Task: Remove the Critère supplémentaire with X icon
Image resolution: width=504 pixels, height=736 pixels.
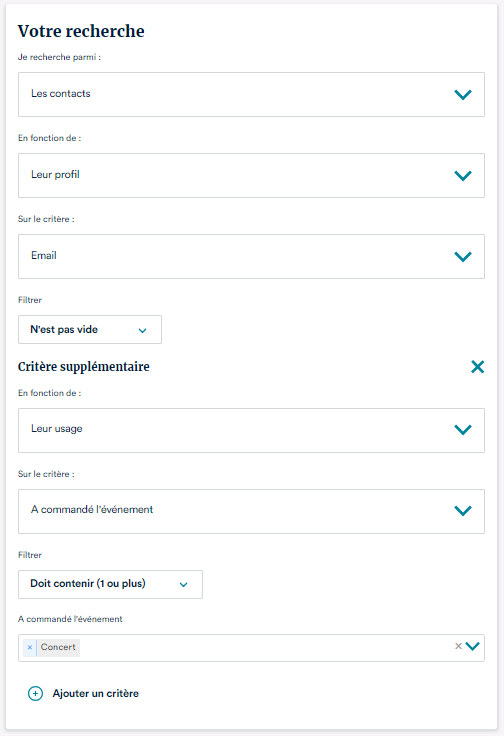Action: 477,367
